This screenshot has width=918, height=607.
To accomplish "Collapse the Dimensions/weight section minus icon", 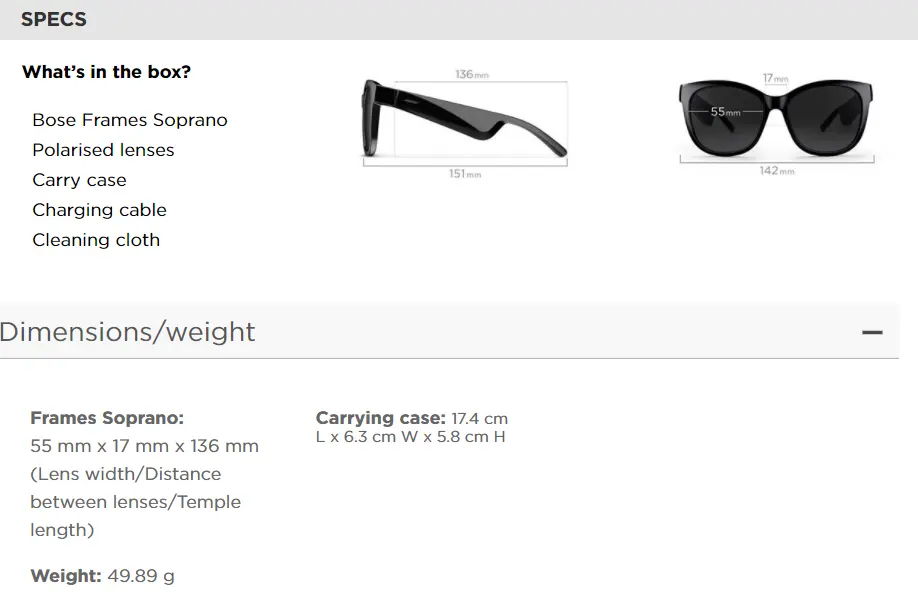I will 872,332.
